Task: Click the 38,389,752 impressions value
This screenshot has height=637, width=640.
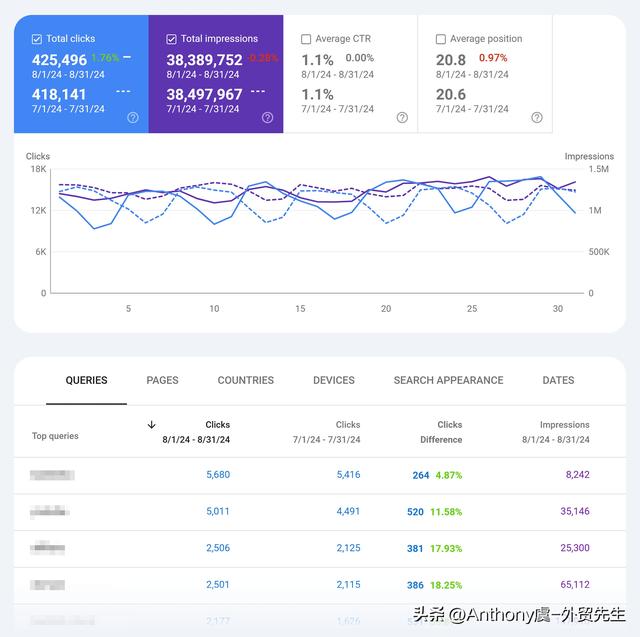Action: (204, 60)
